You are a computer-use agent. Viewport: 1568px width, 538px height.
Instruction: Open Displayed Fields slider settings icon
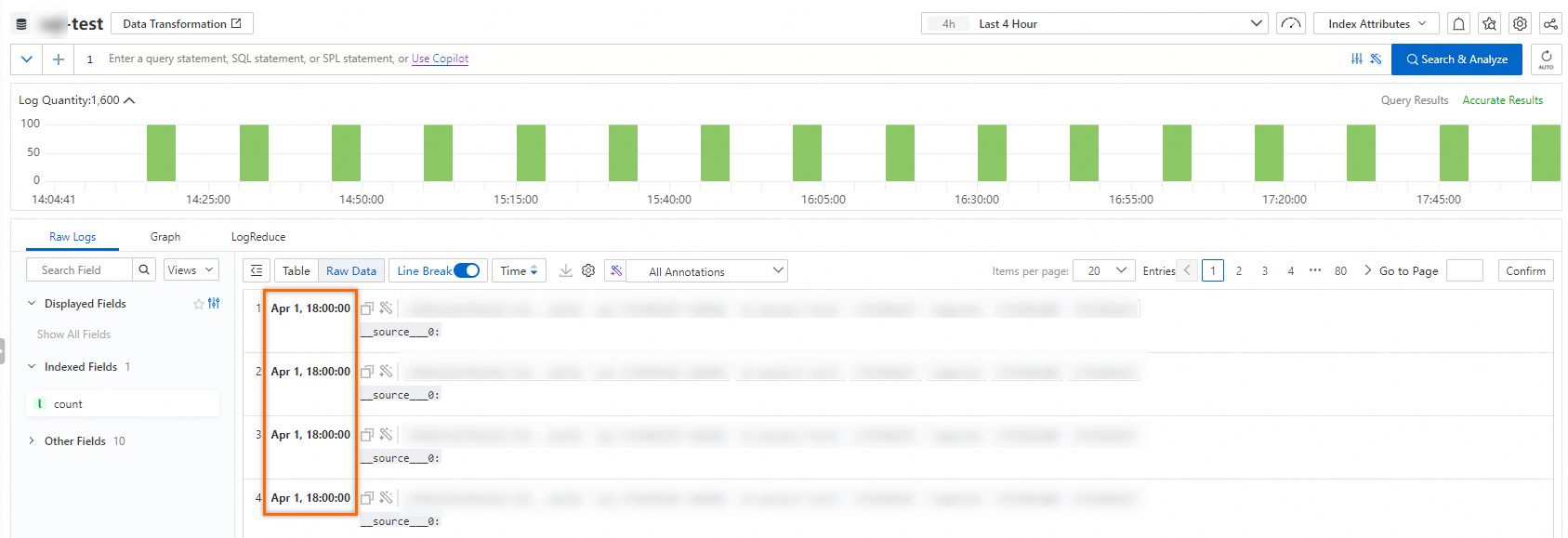pos(214,304)
